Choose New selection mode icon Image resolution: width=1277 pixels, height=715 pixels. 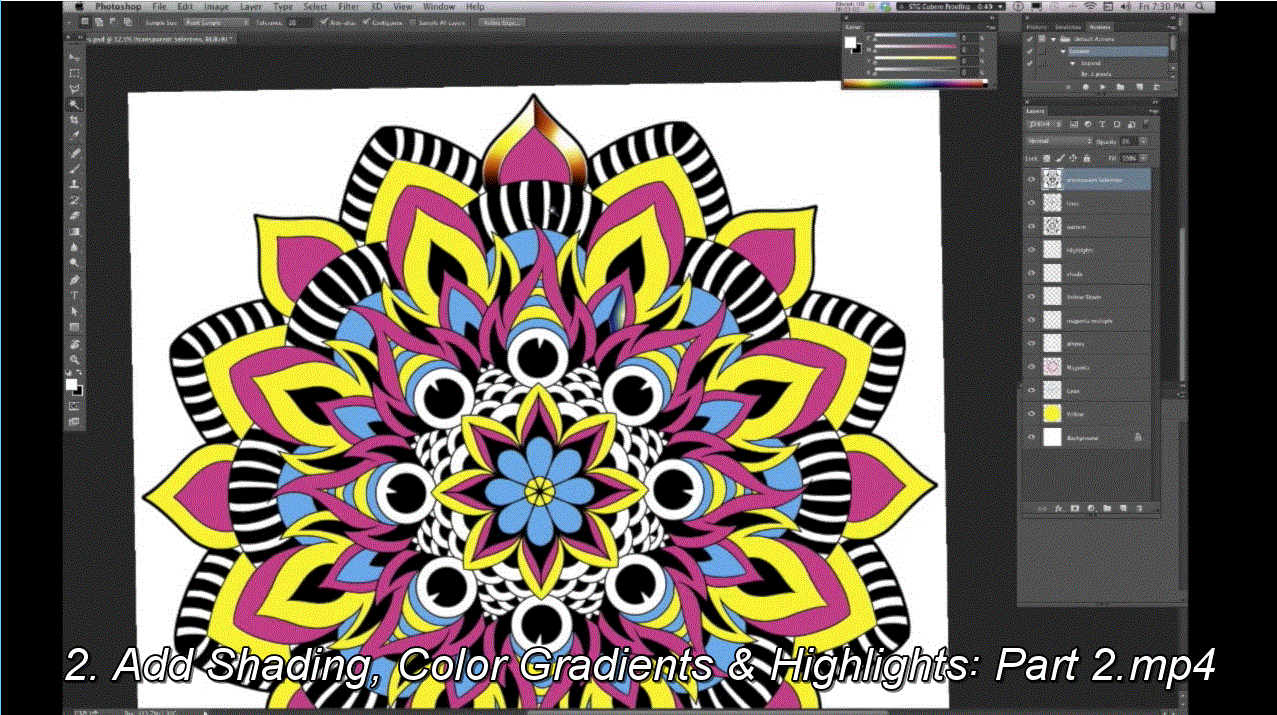click(85, 21)
